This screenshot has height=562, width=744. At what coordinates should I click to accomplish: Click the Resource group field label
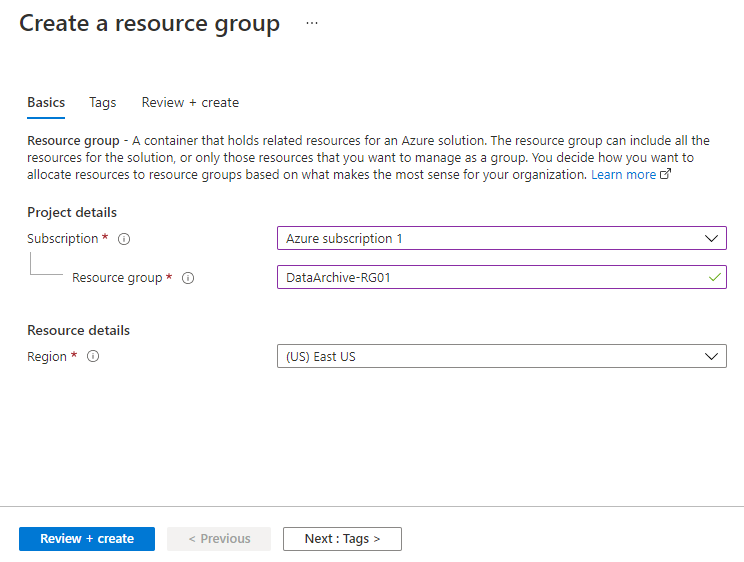(x=117, y=278)
